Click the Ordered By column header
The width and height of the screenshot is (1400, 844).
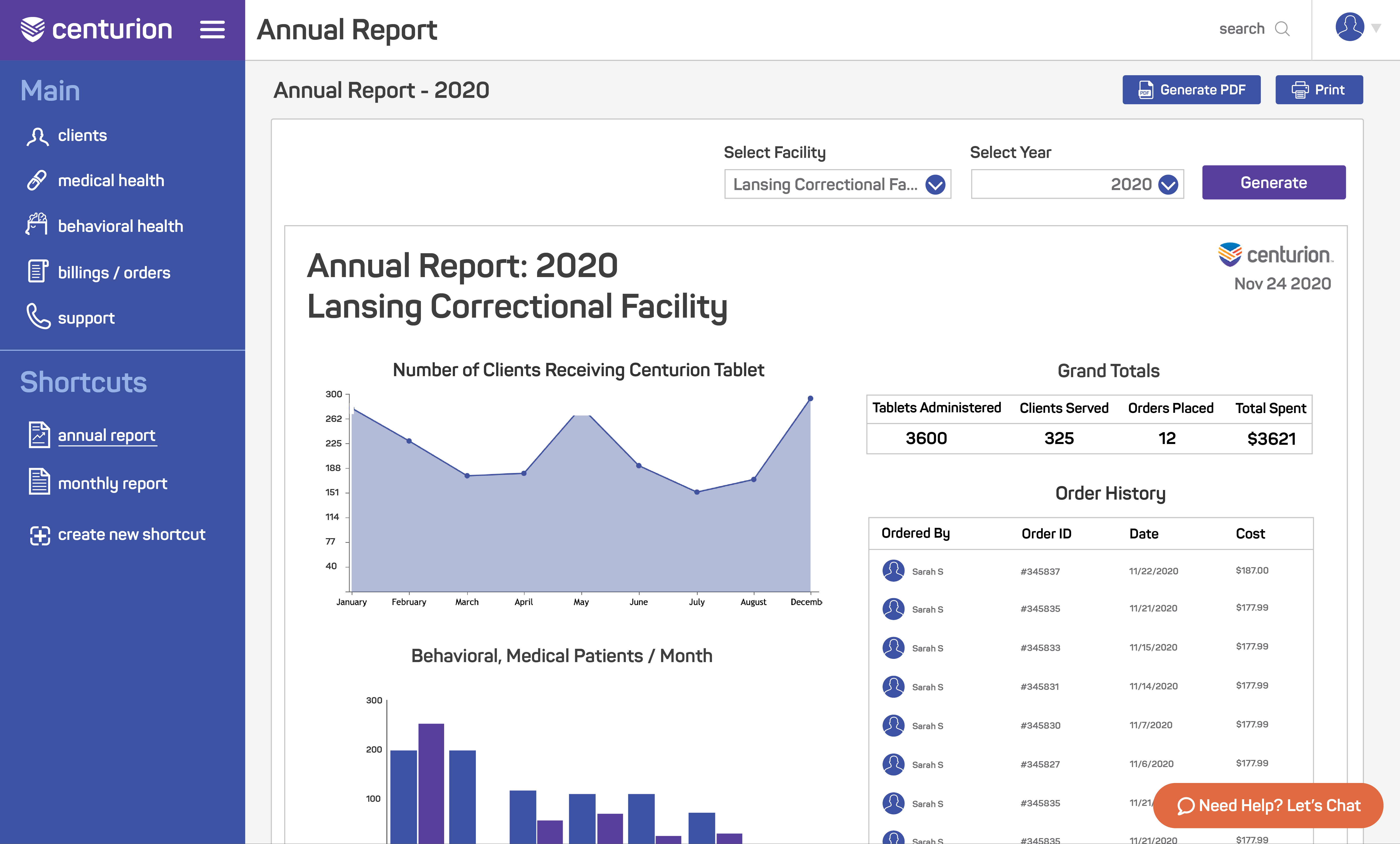[x=915, y=533]
